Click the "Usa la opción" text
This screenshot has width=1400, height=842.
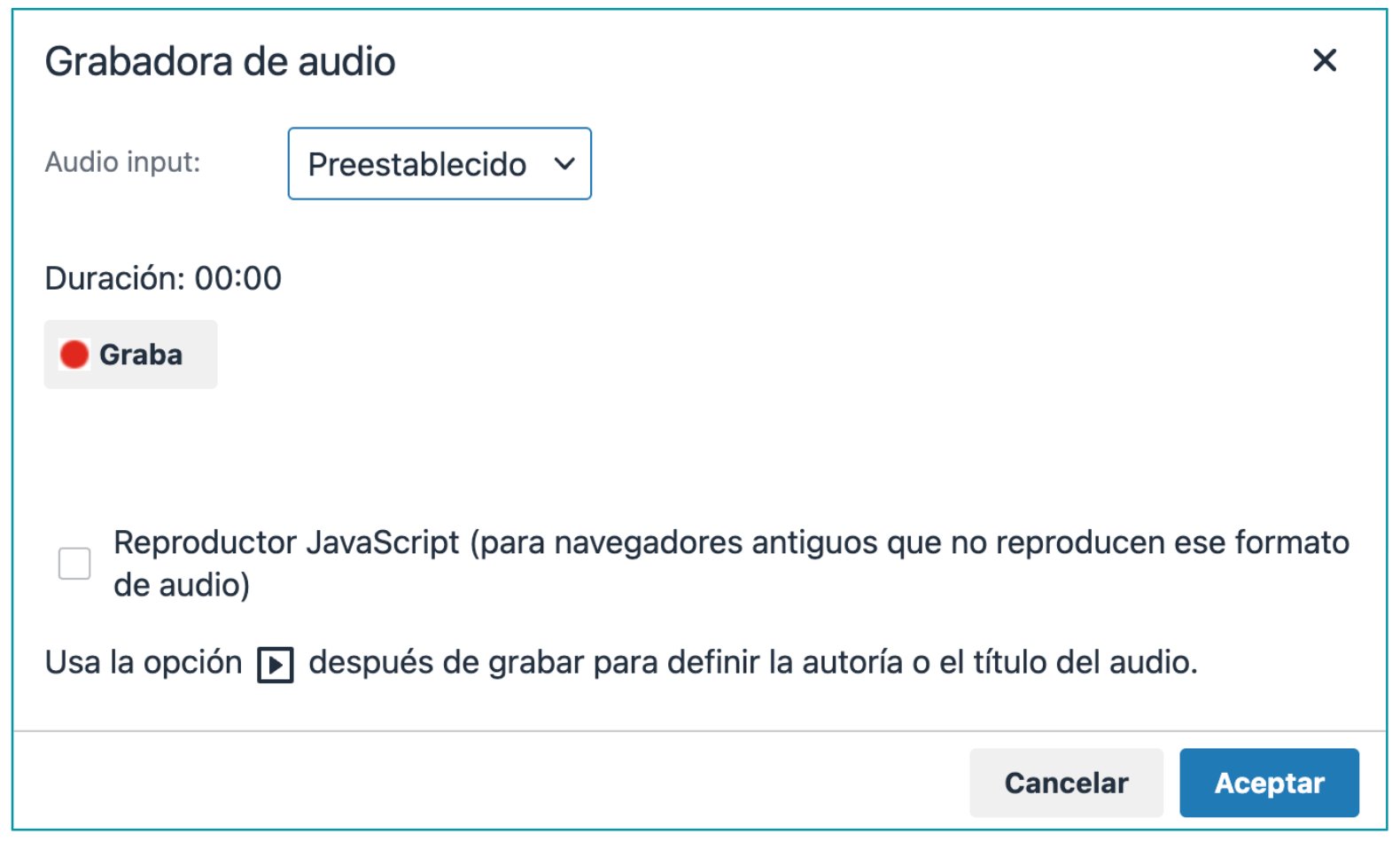coord(144,663)
